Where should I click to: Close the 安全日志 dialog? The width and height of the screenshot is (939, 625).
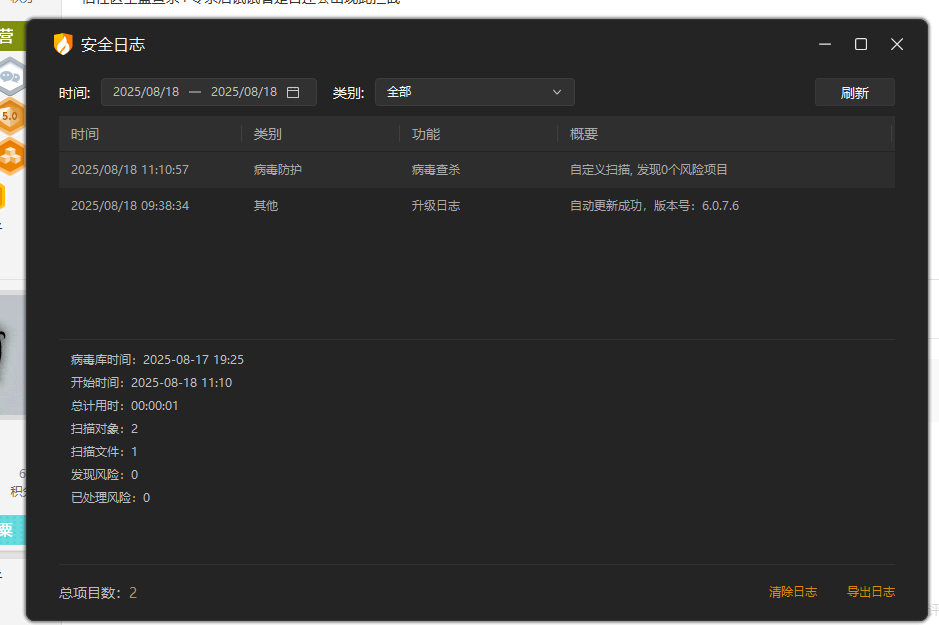point(897,44)
